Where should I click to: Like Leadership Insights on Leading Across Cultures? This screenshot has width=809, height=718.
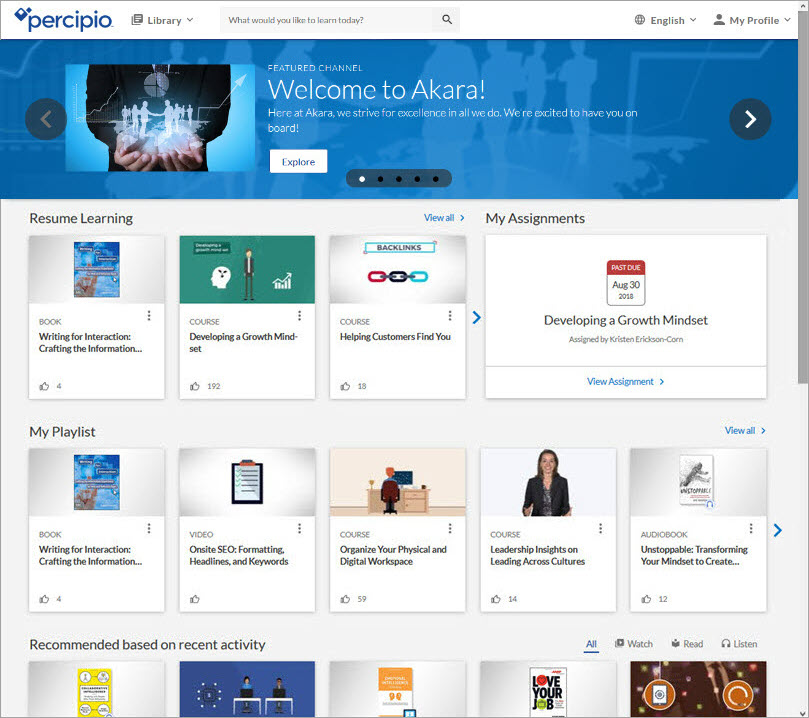(496, 599)
